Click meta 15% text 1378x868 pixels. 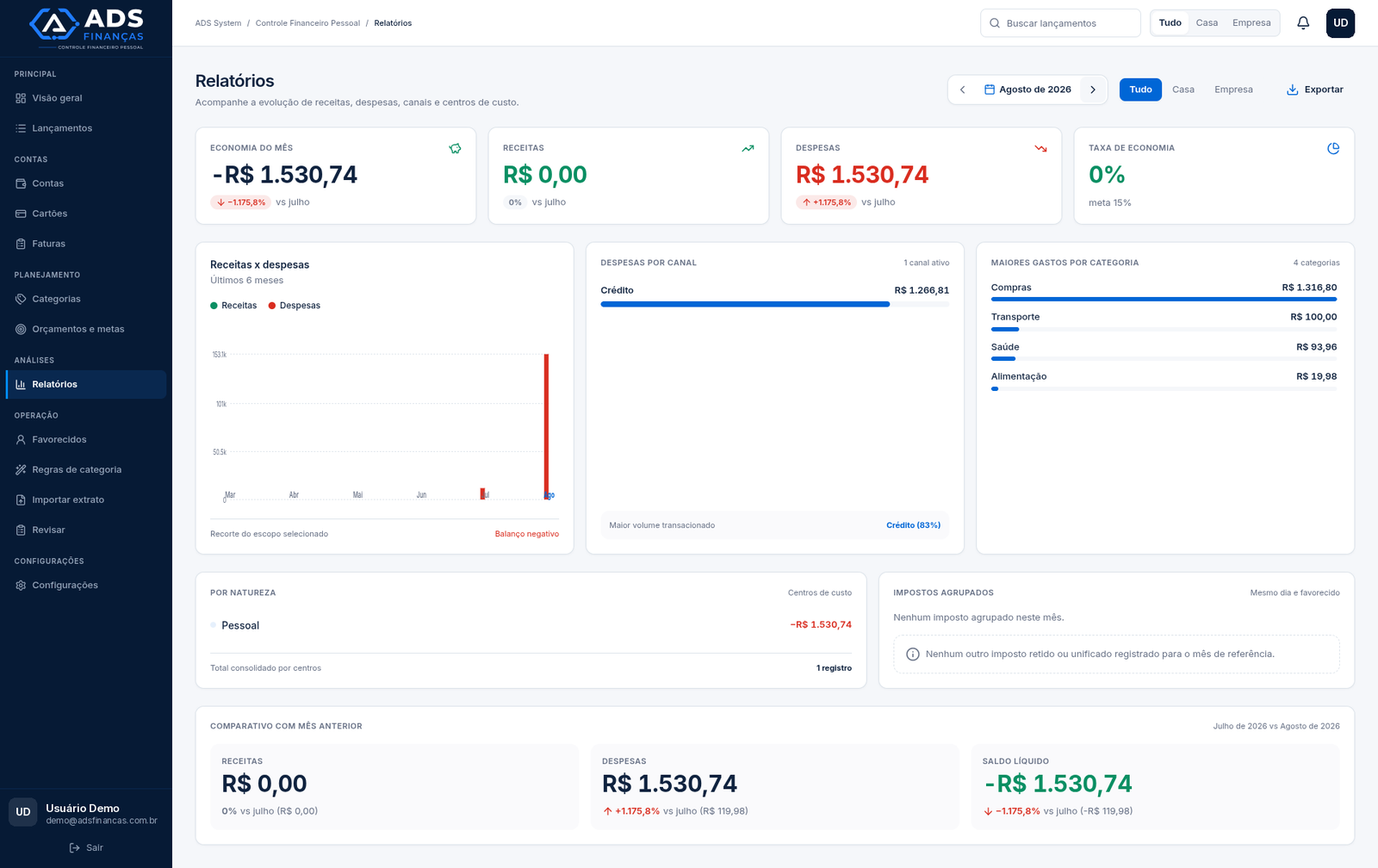tap(1109, 203)
